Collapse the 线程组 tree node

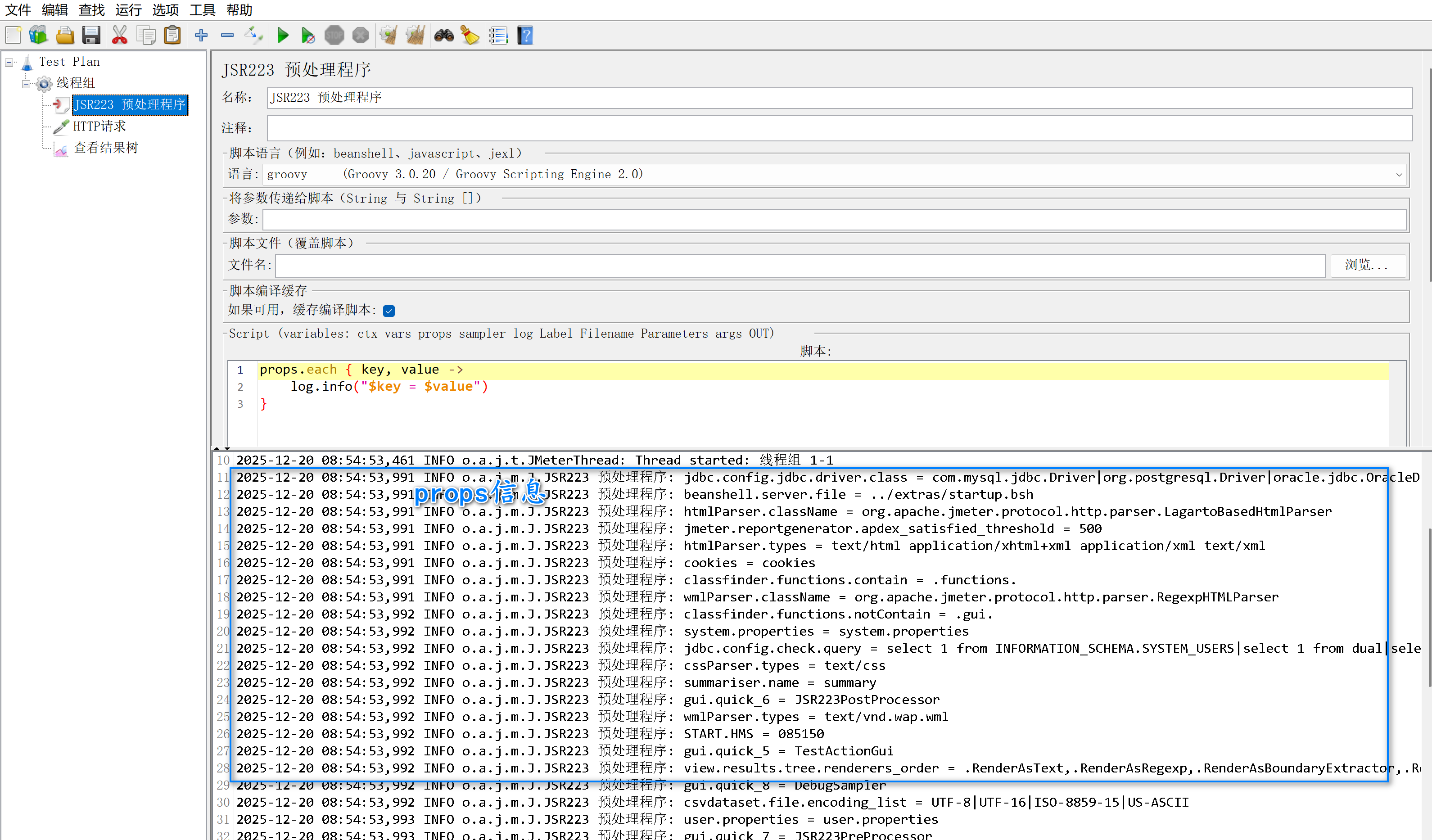coord(26,84)
